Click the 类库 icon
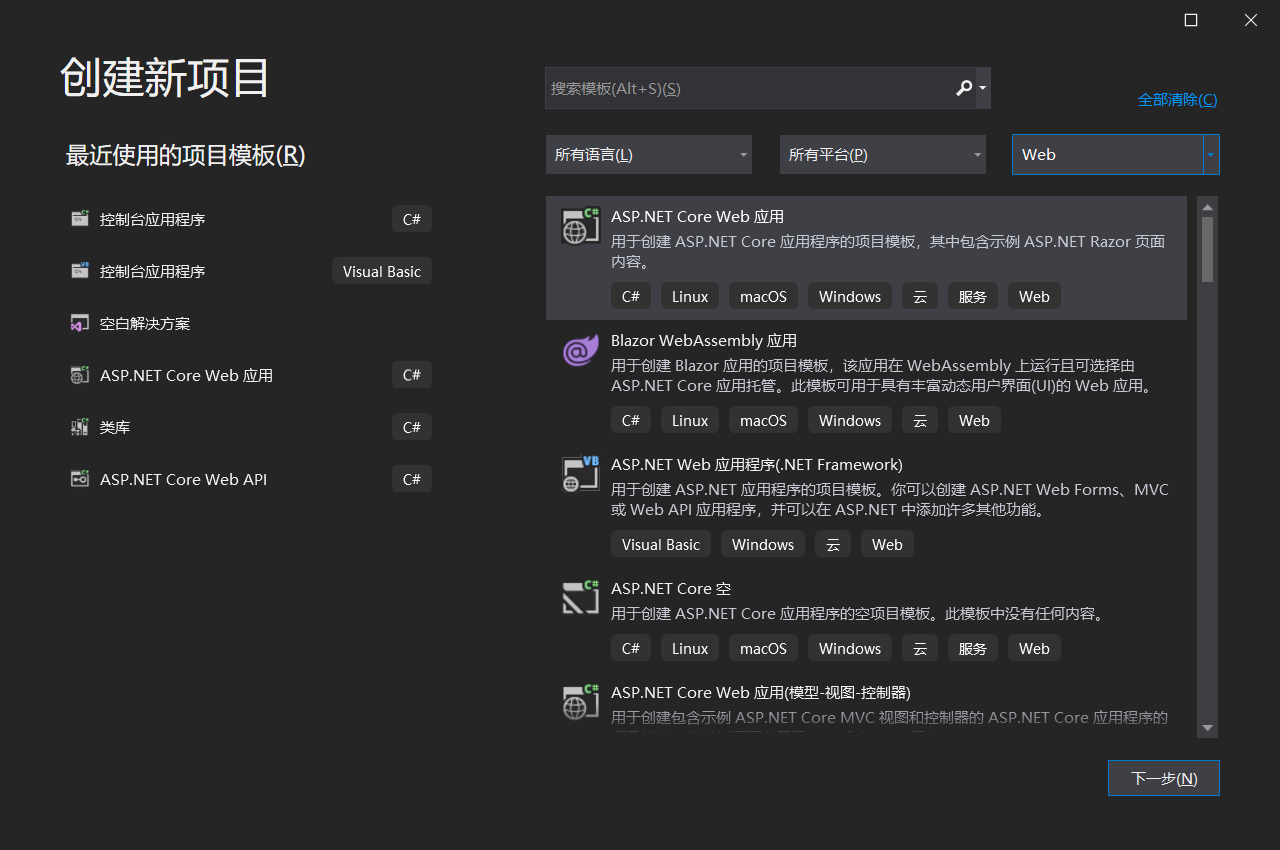 pyautogui.click(x=80, y=427)
